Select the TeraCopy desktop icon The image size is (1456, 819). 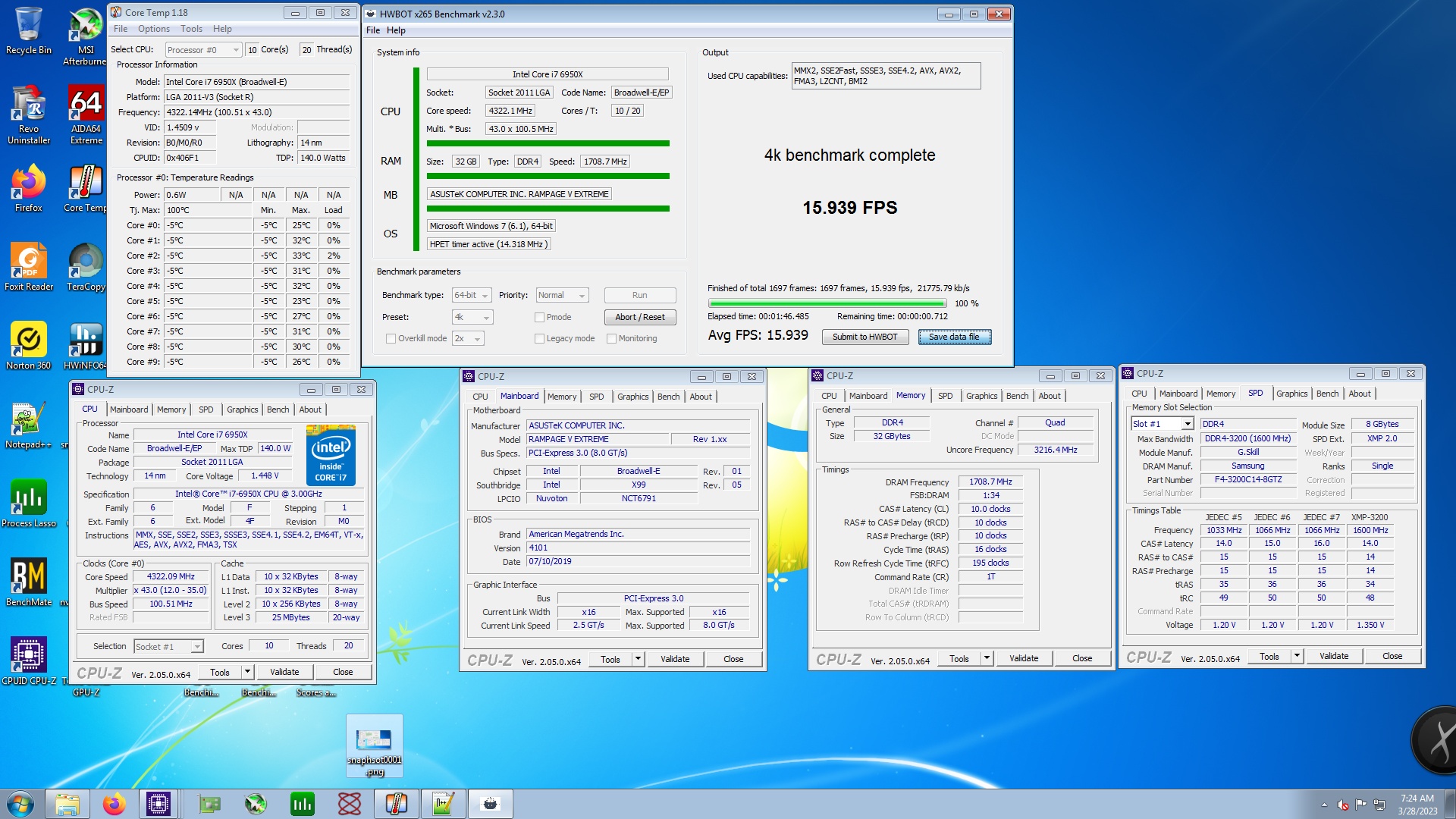click(86, 267)
